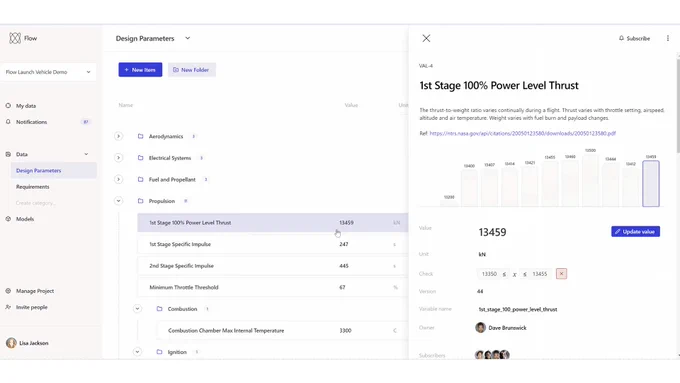Click the New Item button
Viewport: 680px width, 383px height.
point(140,70)
